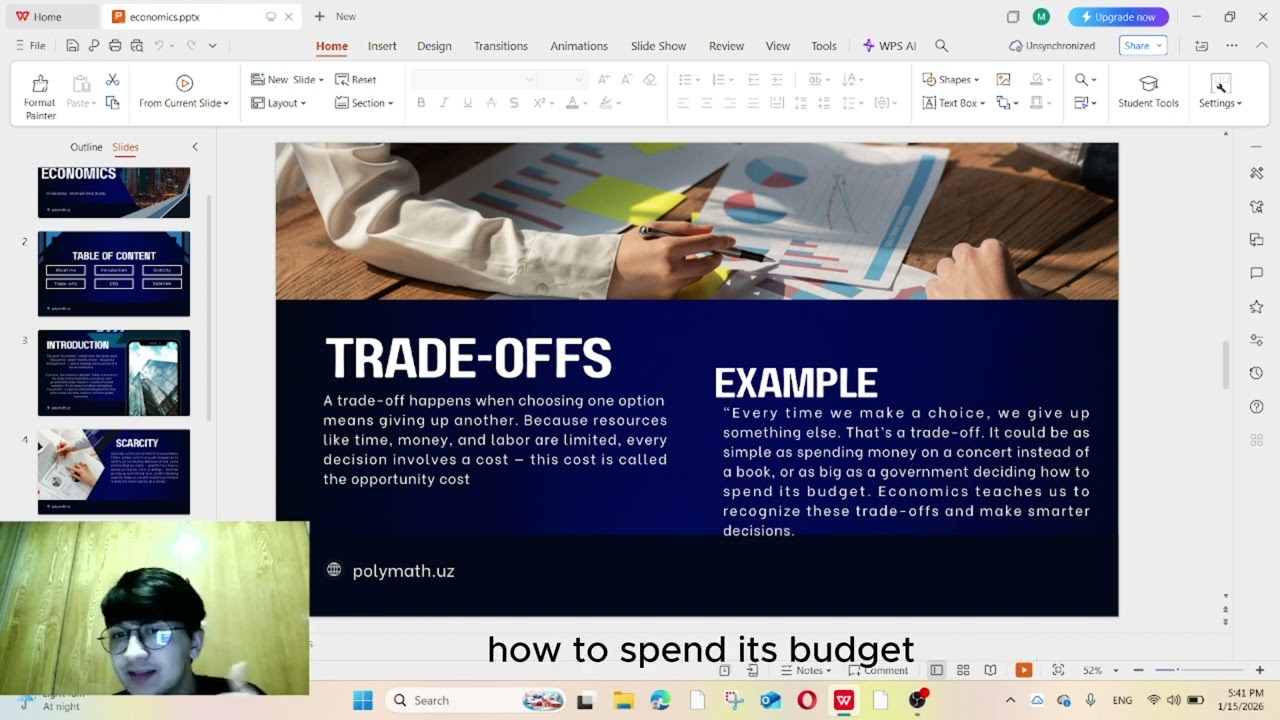Click the more options ellipsis in title ribbon
The height and width of the screenshot is (720, 1280).
(x=1232, y=46)
